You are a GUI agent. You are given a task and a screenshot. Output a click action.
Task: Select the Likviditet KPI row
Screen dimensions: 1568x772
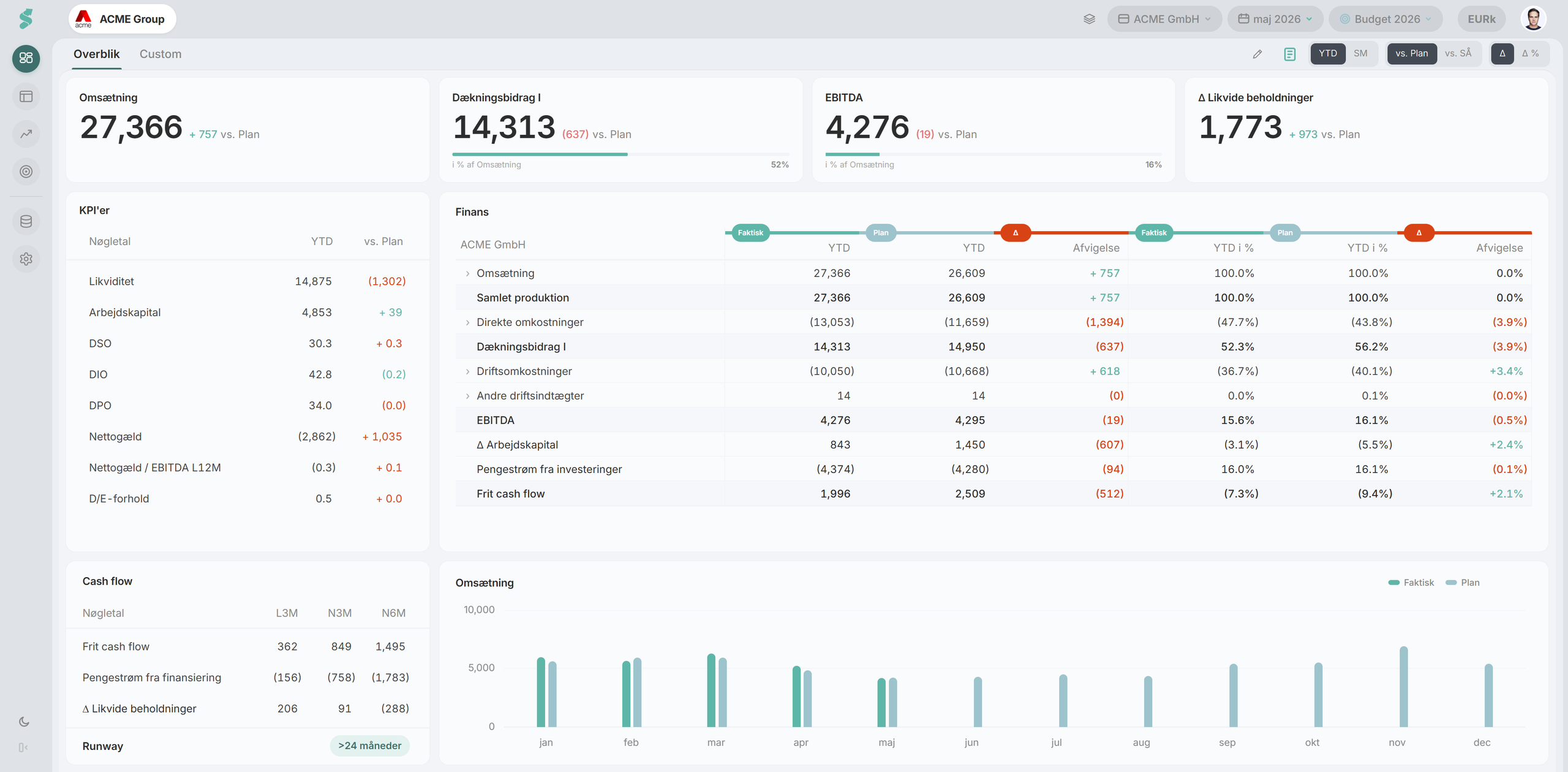tap(247, 281)
